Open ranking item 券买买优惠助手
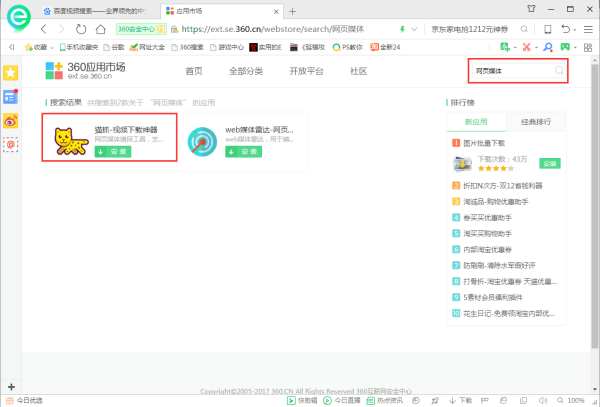Image resolution: width=600 pixels, height=407 pixels. point(487,218)
